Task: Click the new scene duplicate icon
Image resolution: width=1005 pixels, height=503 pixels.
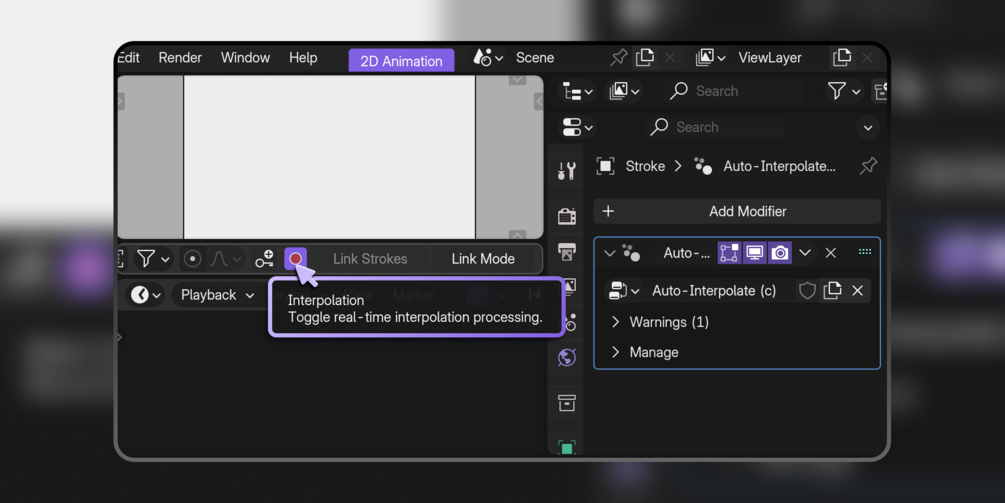Action: 645,58
